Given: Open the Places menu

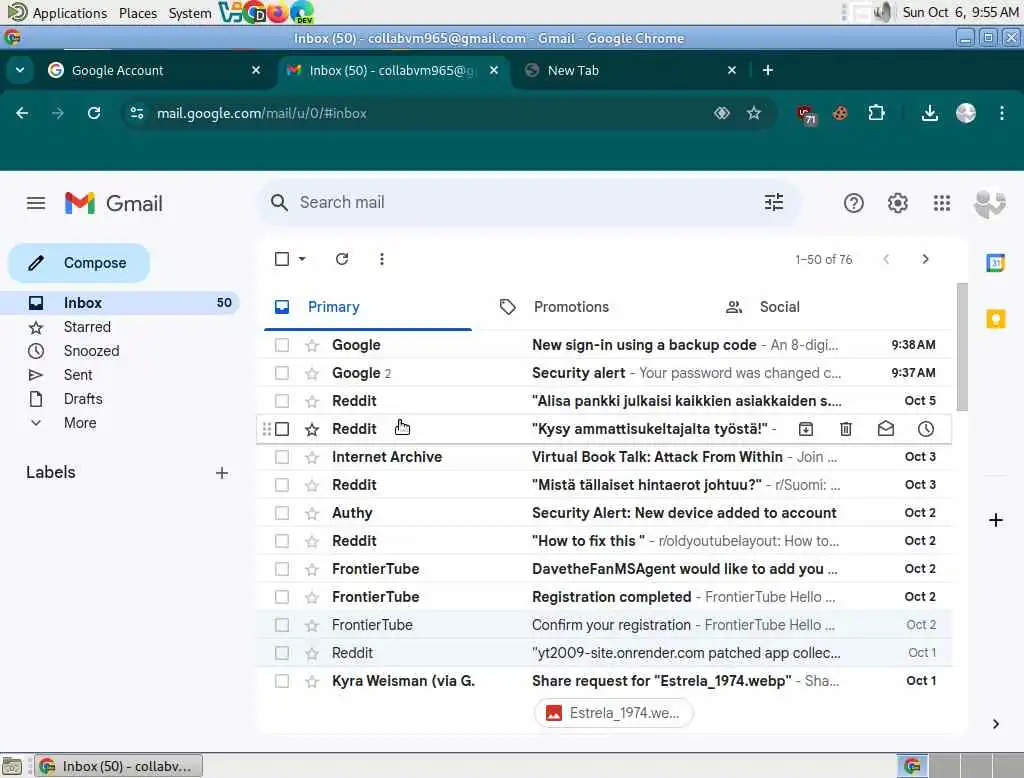Looking at the screenshot, I should (138, 12).
